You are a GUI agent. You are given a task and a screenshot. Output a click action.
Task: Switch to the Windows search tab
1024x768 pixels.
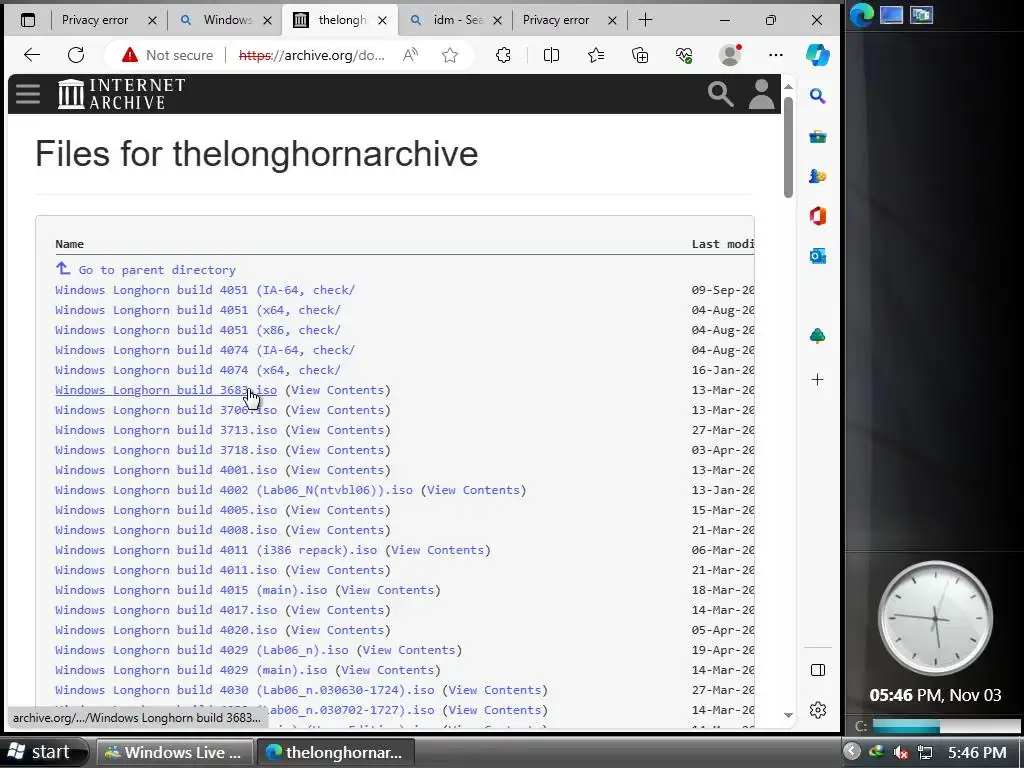click(216, 20)
